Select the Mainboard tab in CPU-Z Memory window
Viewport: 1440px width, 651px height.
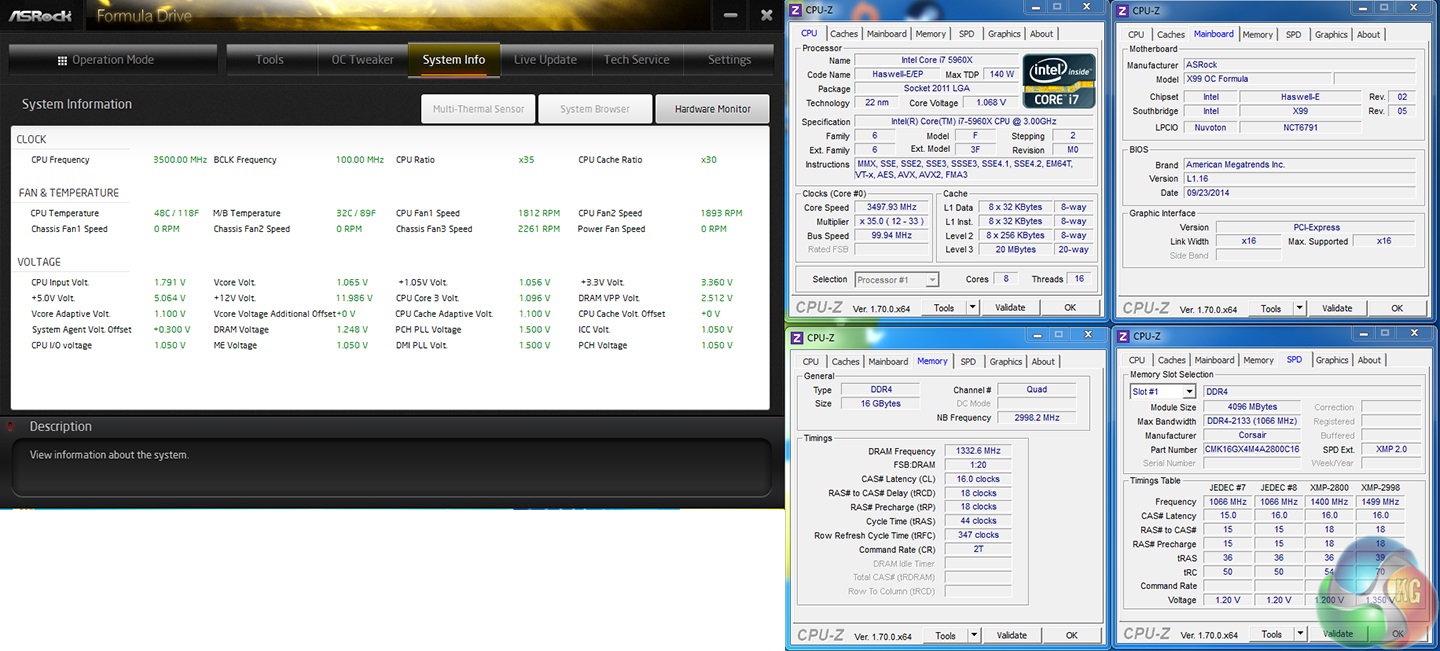pyautogui.click(x=888, y=361)
